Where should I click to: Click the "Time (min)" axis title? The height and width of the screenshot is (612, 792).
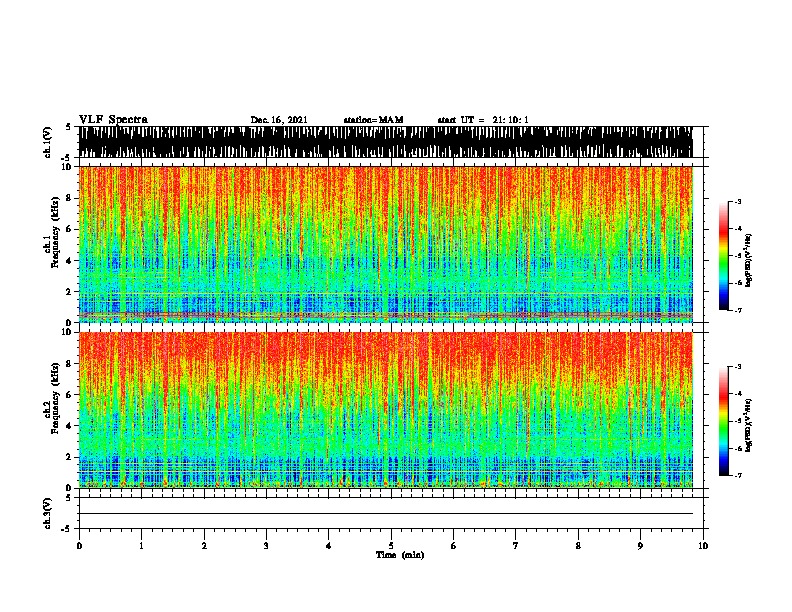(400, 555)
